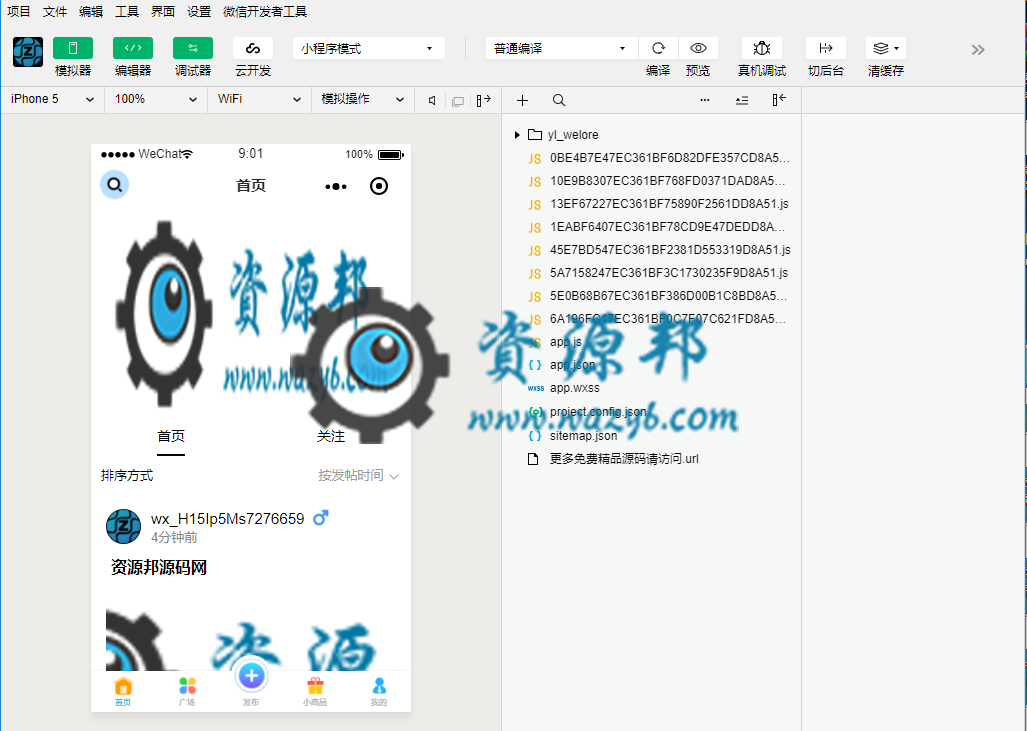This screenshot has width=1027, height=731.
Task: Open the 编辑 menu
Action: pos(91,11)
